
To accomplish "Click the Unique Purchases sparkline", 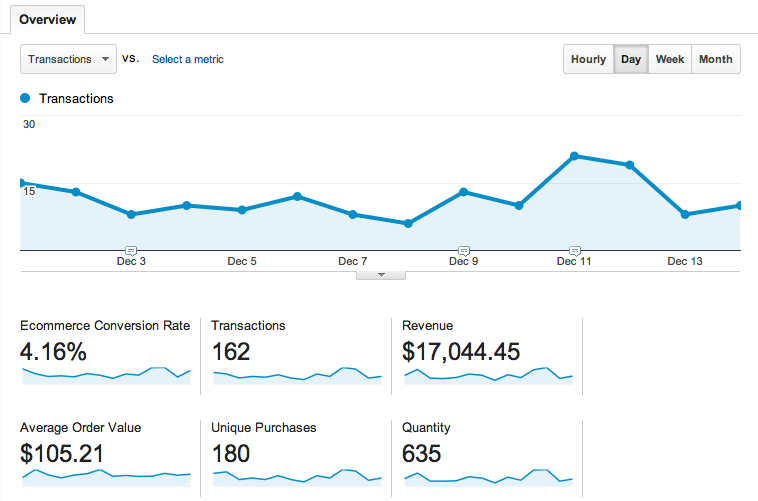I will tap(297, 476).
